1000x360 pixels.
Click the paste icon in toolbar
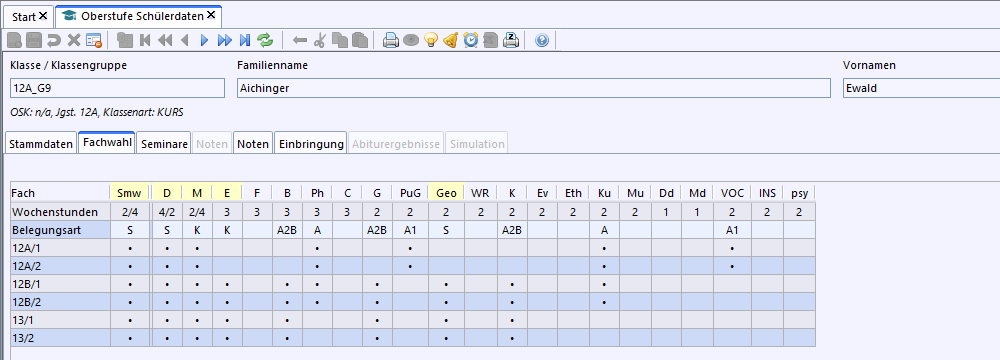360,40
